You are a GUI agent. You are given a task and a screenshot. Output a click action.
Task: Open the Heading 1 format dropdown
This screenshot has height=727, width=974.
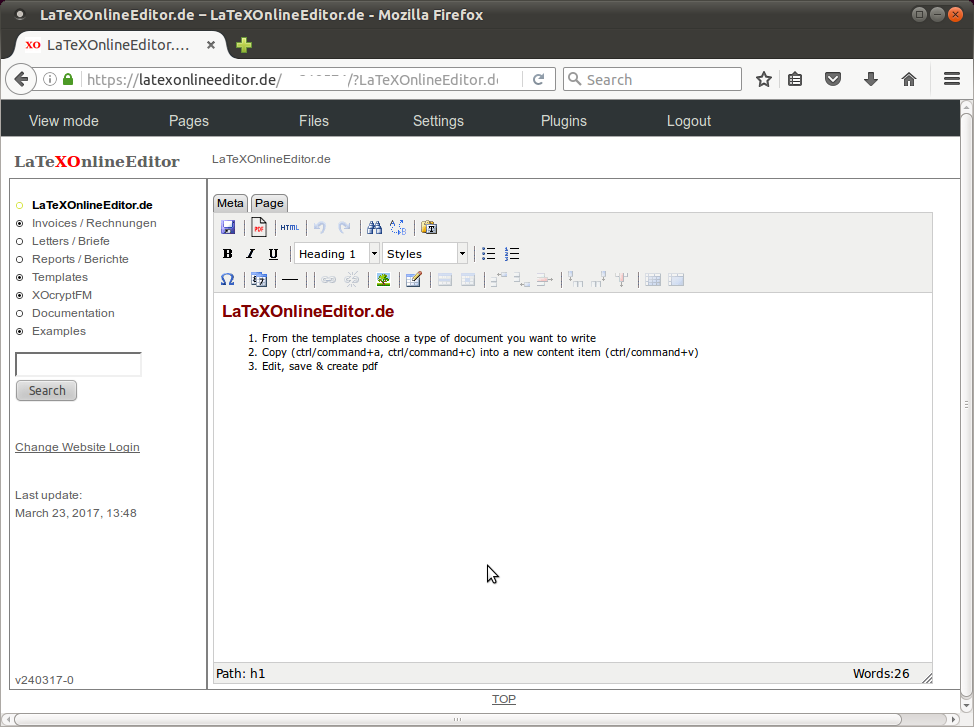(x=337, y=254)
